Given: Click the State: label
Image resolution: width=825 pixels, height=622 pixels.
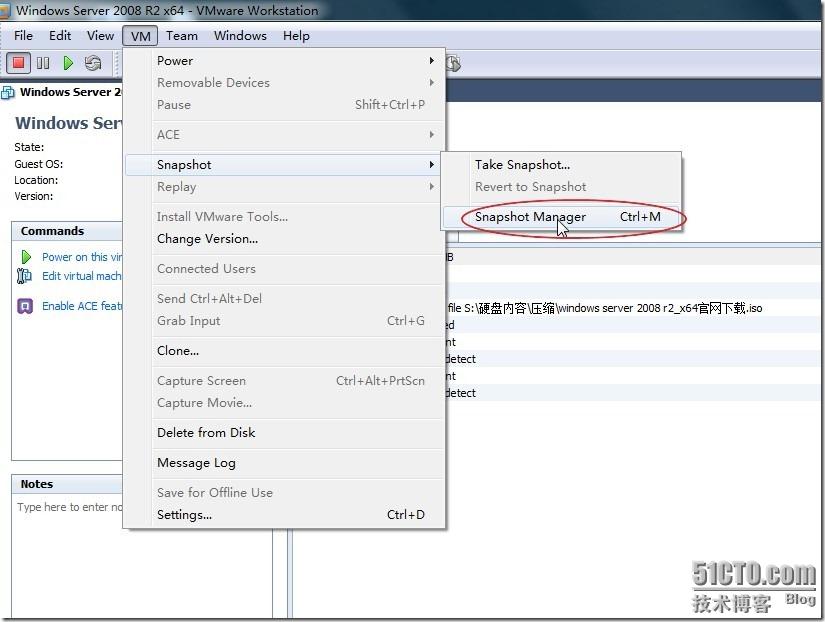Looking at the screenshot, I should 29,147.
